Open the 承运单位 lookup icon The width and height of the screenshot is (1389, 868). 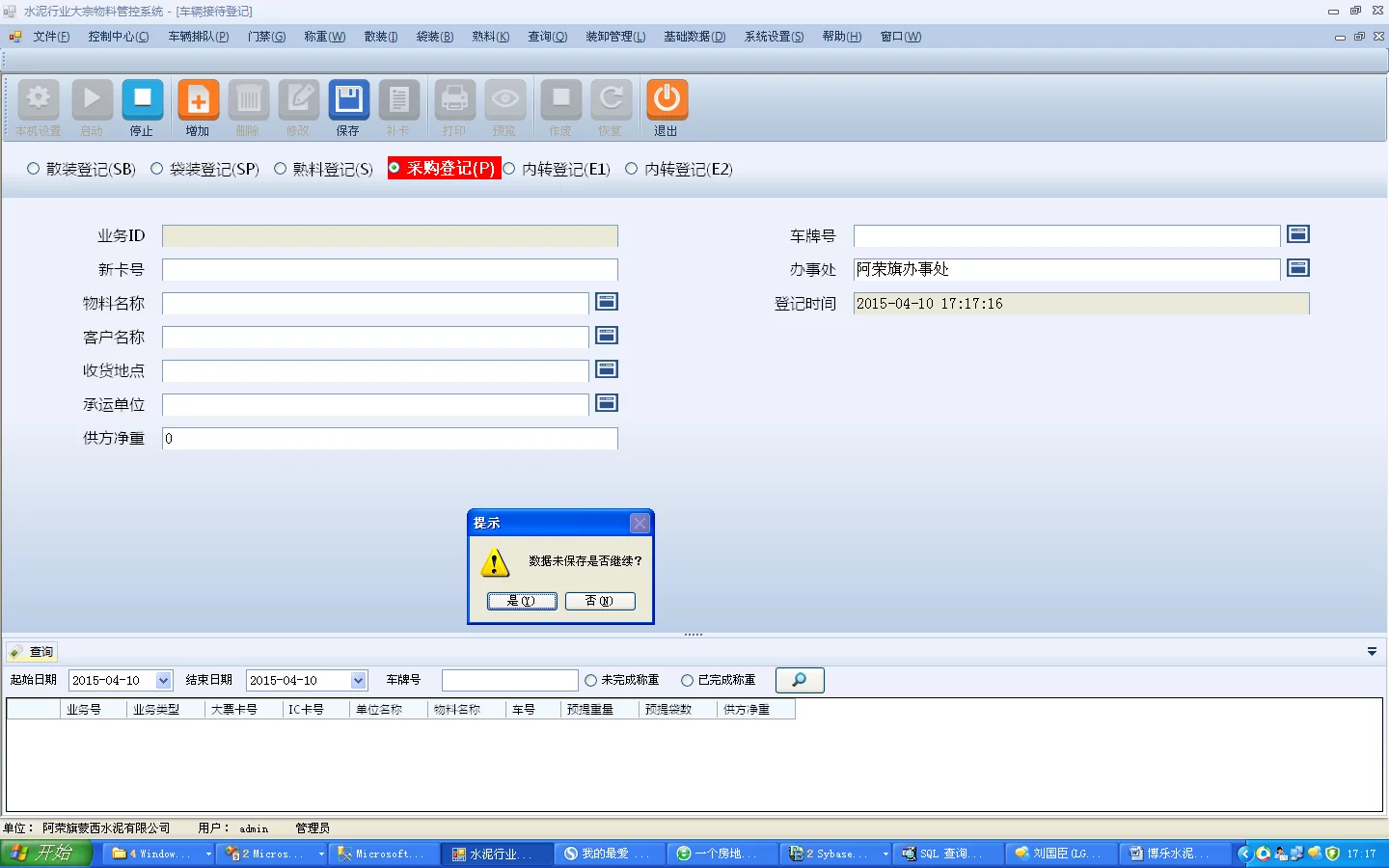click(x=606, y=403)
